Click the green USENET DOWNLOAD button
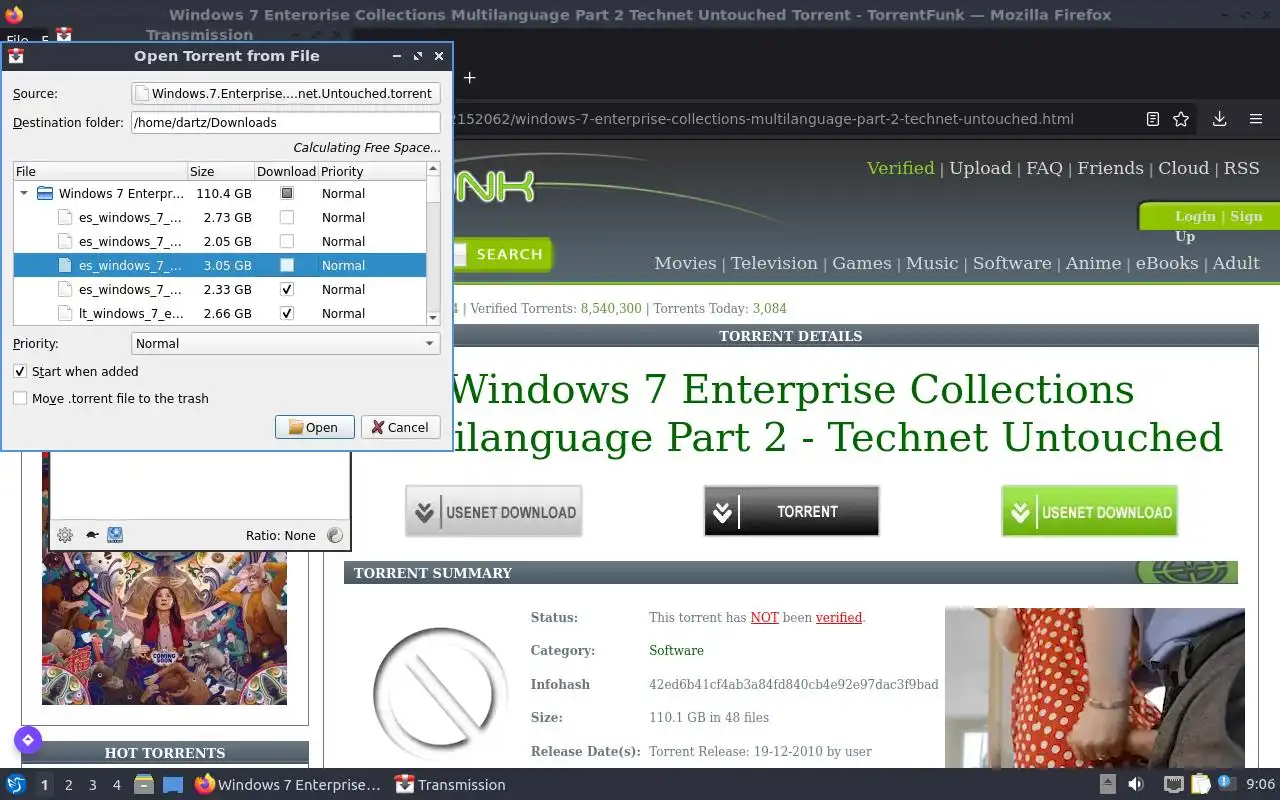 click(1089, 511)
